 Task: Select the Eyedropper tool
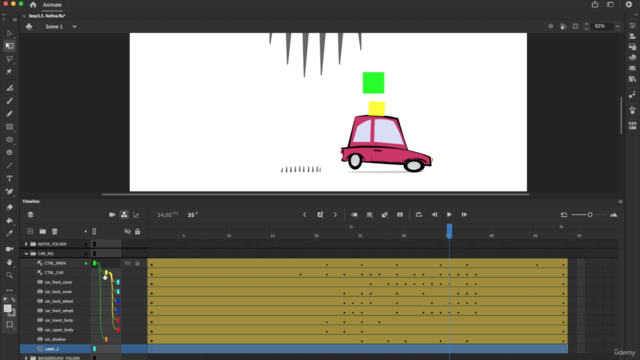9,233
